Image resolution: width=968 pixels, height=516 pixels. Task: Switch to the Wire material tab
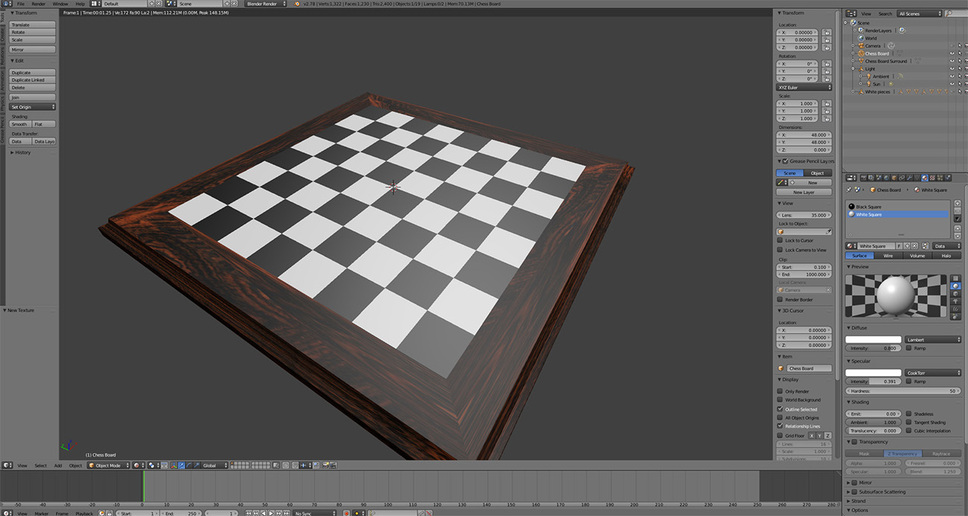click(888, 255)
